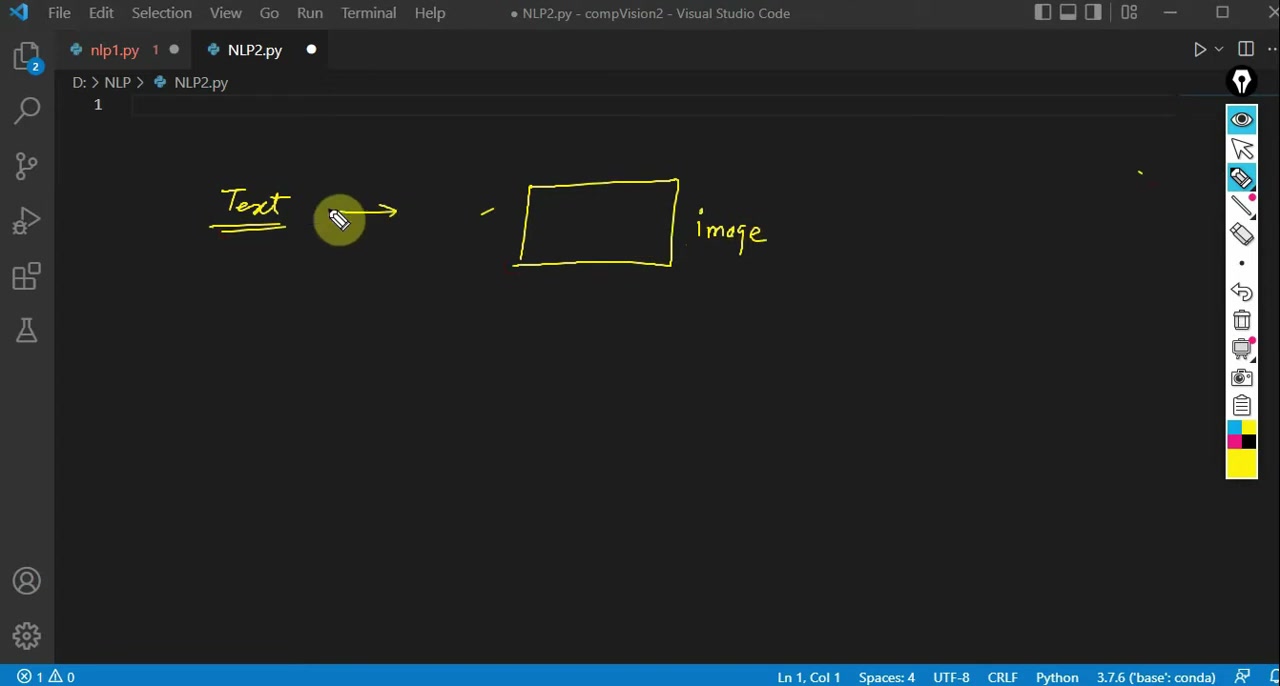Pick the yellow color swatch
Viewport: 1280px width, 686px height.
1241,464
